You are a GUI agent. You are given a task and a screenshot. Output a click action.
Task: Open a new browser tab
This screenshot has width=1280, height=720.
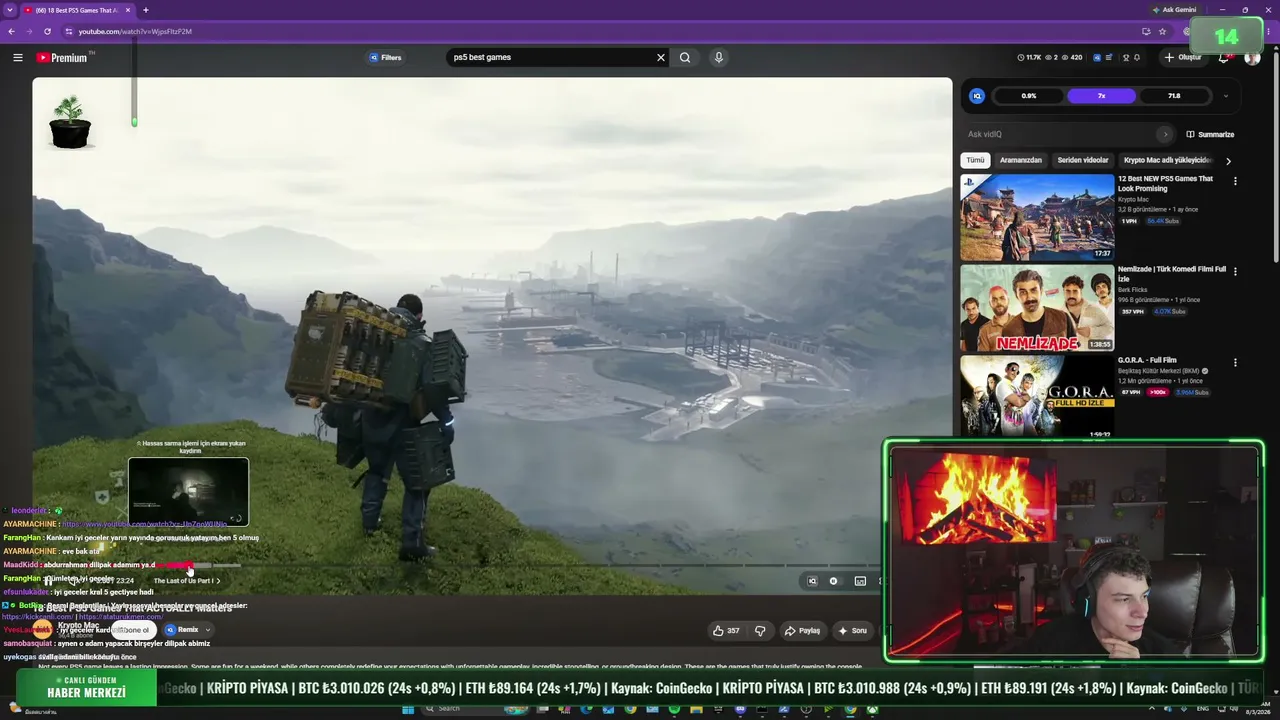(146, 10)
